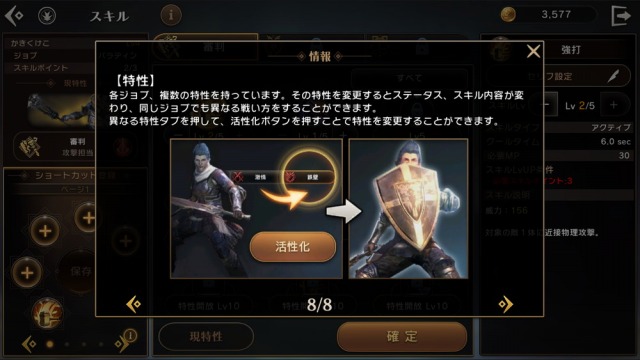Tap the back arrow icon at top left
640x360 pixels.
coord(14,16)
